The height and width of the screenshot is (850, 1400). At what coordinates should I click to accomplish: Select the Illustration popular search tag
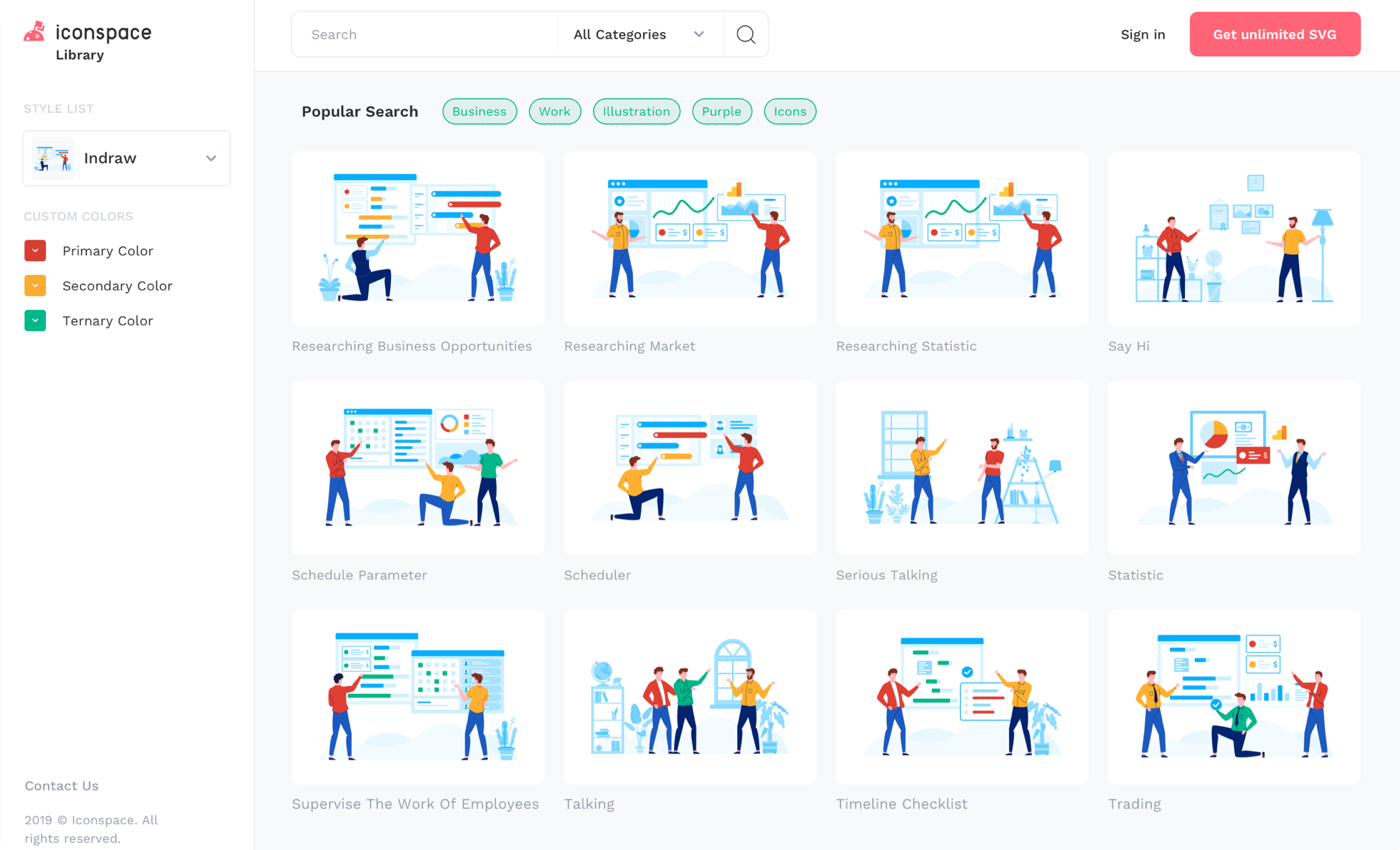click(636, 112)
